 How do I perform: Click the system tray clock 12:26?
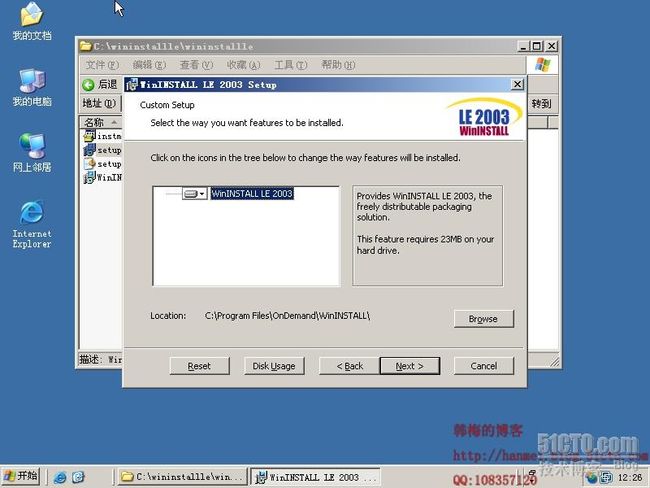click(x=629, y=478)
